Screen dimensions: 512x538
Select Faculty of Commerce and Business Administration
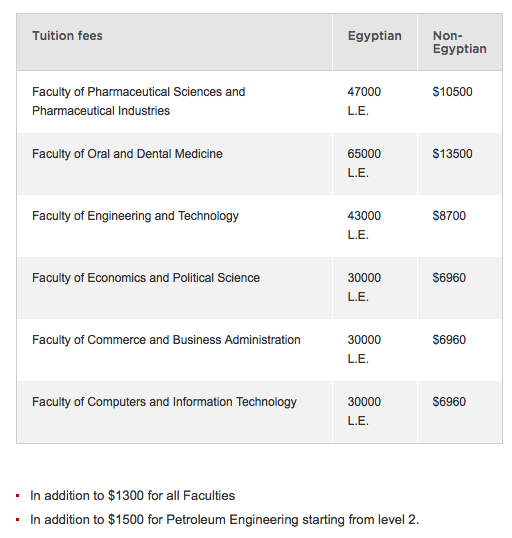pos(166,340)
